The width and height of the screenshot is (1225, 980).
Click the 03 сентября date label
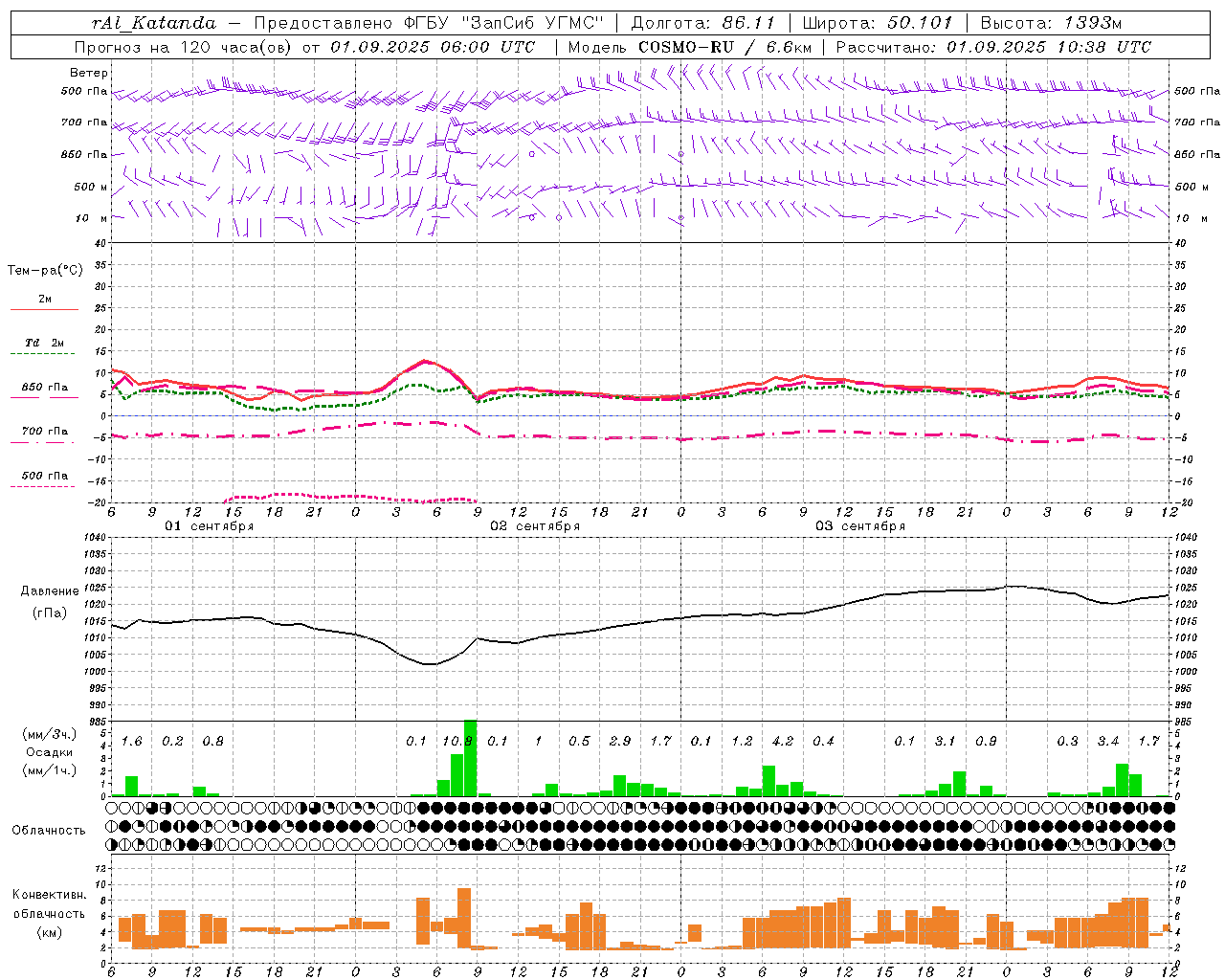click(860, 526)
